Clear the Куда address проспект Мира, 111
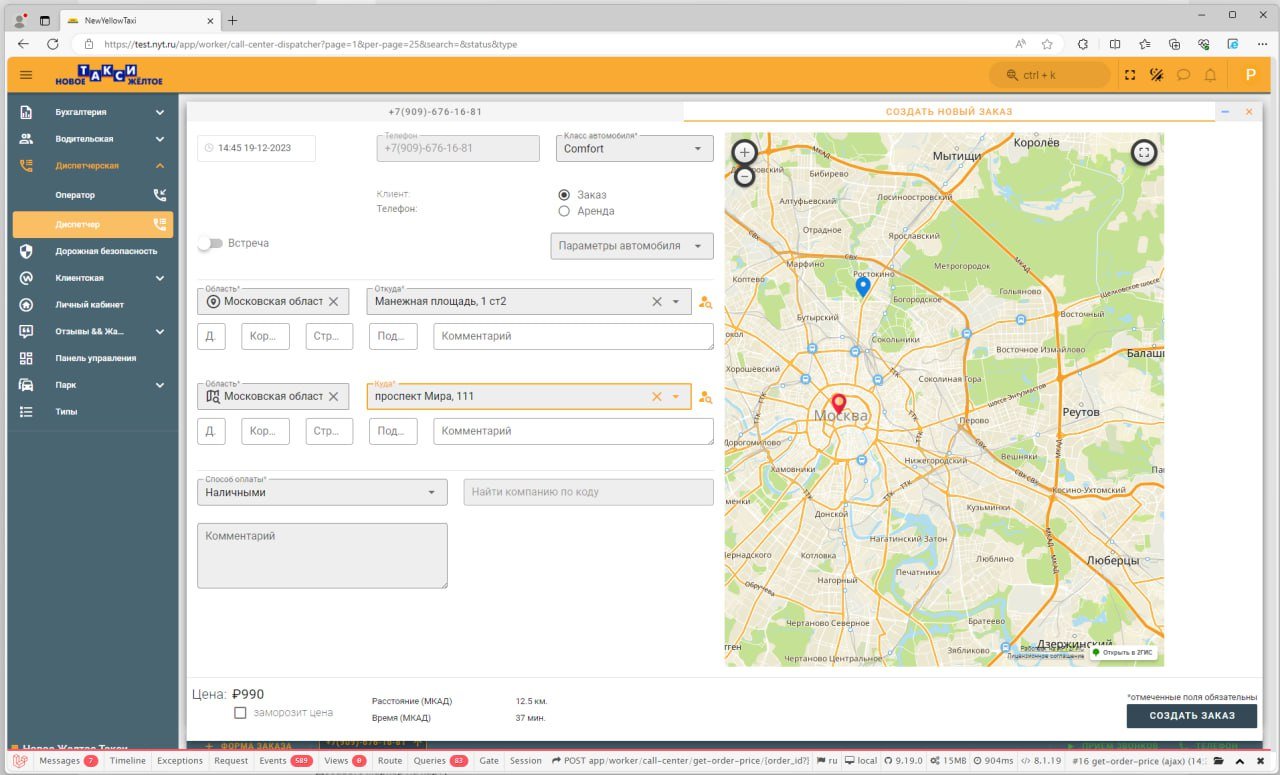Image resolution: width=1280 pixels, height=775 pixels. tap(657, 397)
